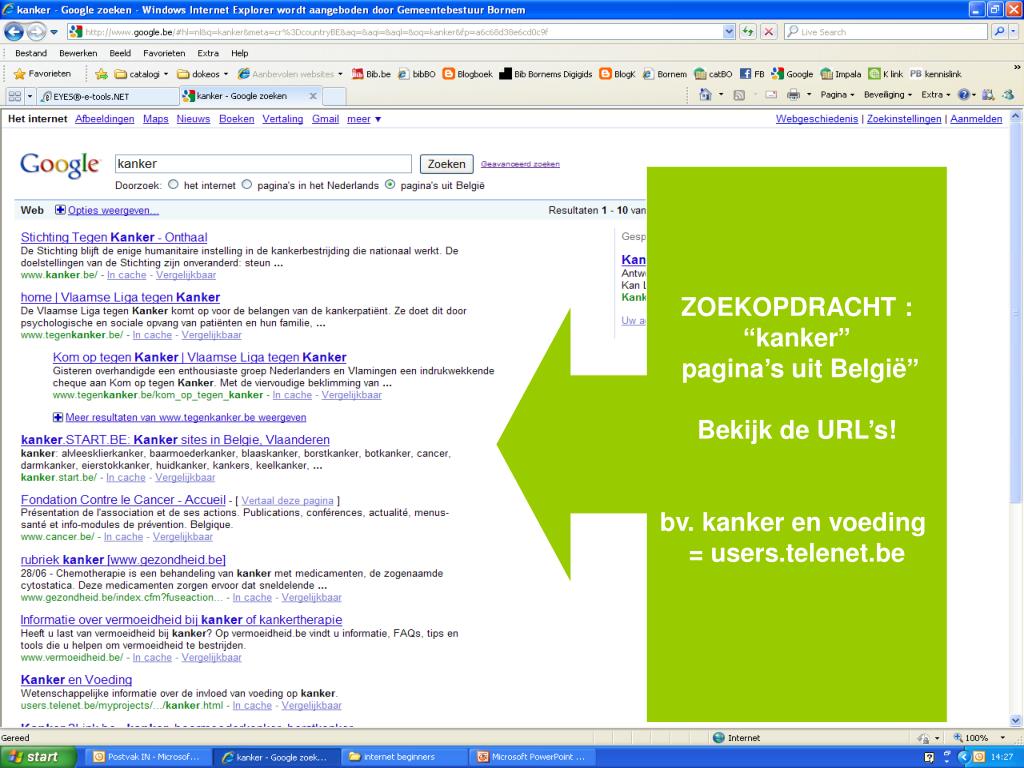The height and width of the screenshot is (768, 1024).
Task: Open the Pagina dropdown menu
Action: (x=837, y=95)
